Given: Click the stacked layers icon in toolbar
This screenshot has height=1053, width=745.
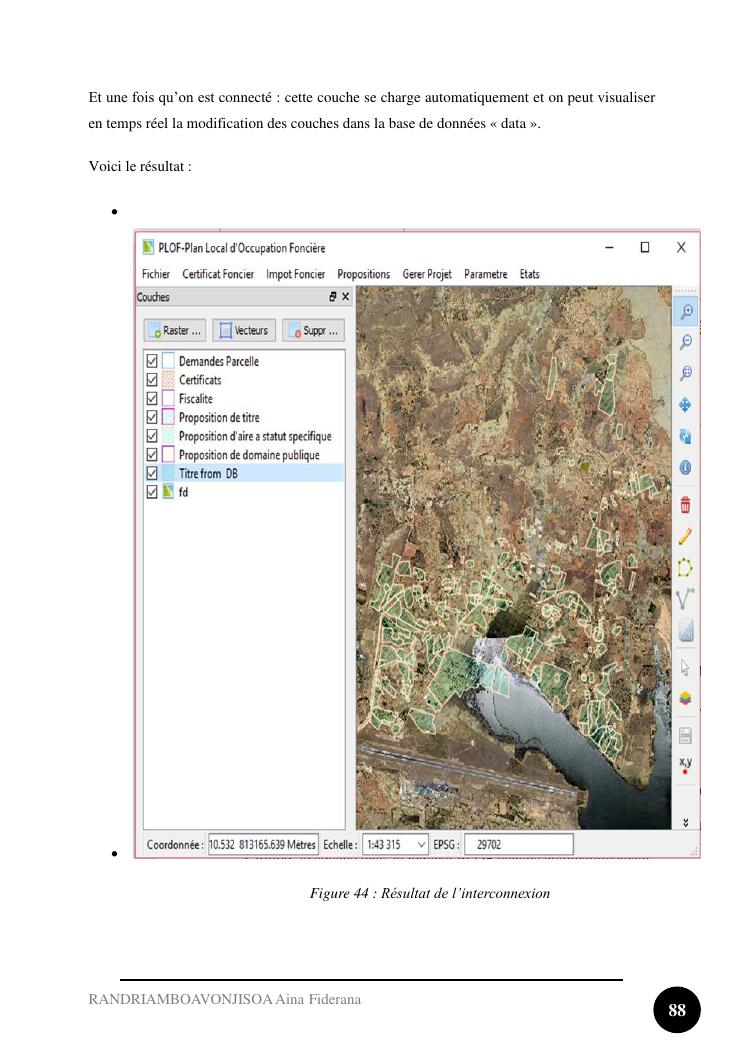Looking at the screenshot, I should pos(686,698).
